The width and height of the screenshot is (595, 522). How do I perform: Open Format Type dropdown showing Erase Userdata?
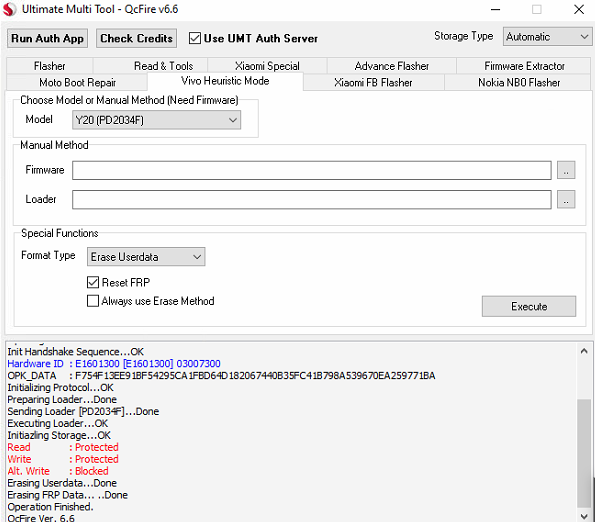[146, 257]
